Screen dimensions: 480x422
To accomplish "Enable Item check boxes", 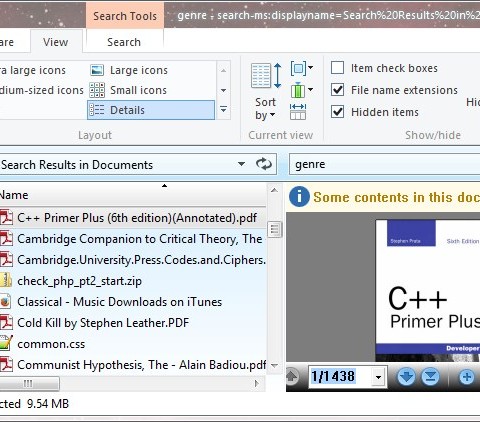I will 337,68.
